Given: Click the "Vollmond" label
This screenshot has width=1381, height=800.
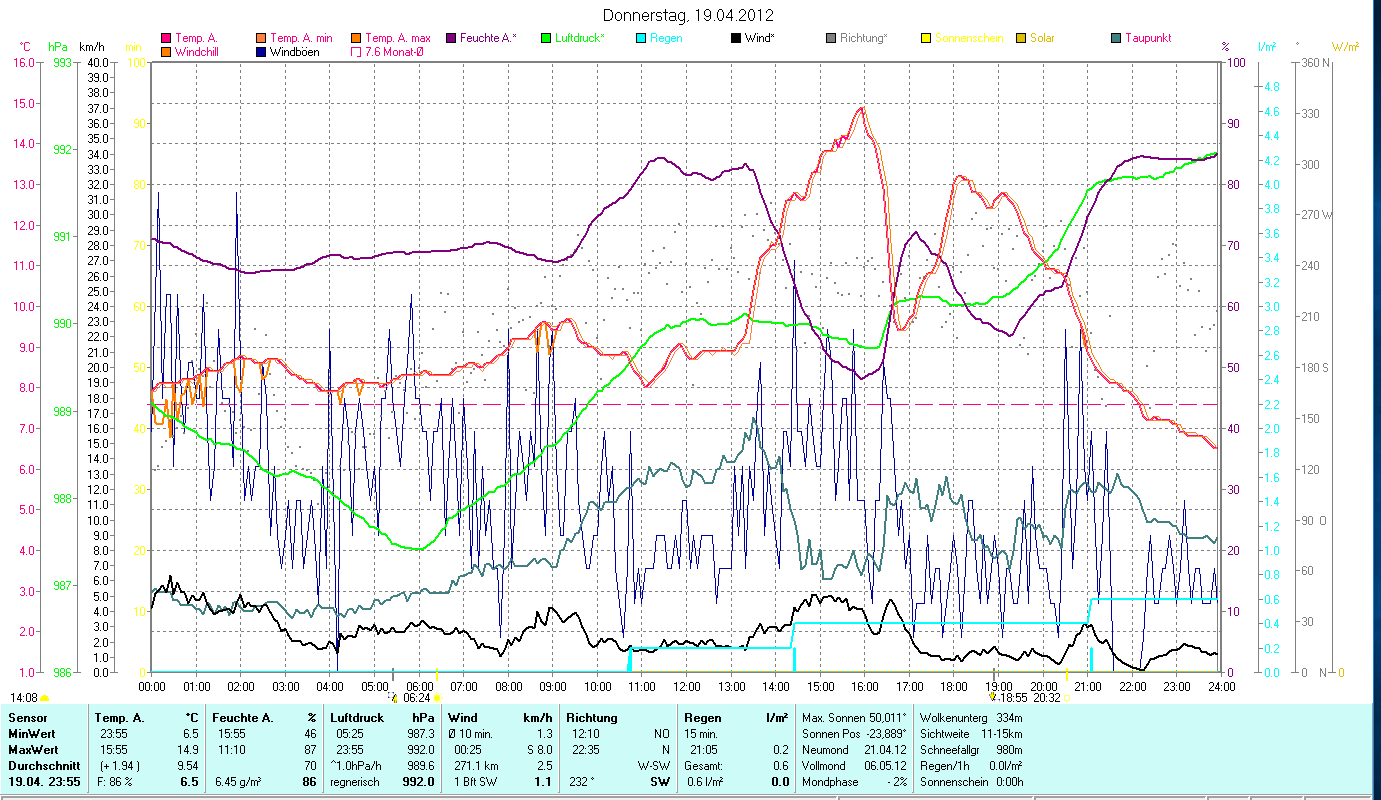Looking at the screenshot, I should click(824, 766).
